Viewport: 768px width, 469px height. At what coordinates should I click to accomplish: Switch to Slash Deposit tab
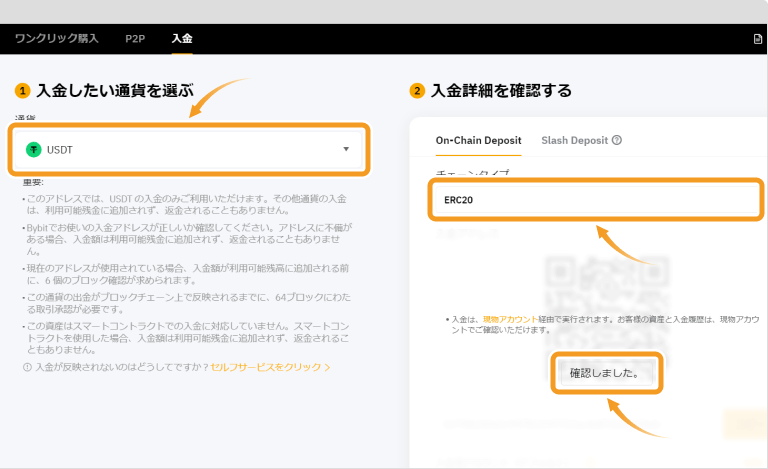(x=574, y=141)
